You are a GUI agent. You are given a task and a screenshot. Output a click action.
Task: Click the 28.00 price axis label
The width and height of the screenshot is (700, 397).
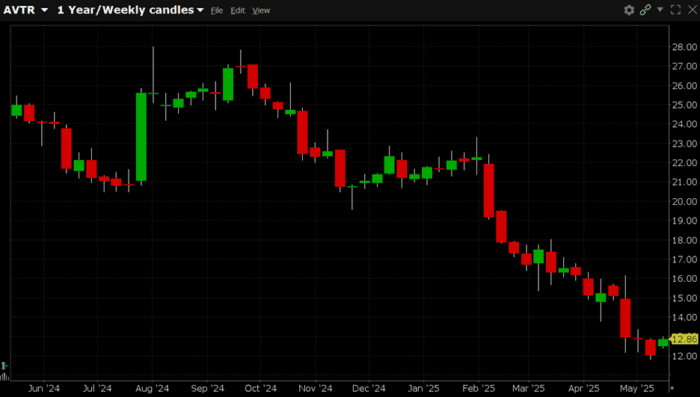tap(684, 47)
